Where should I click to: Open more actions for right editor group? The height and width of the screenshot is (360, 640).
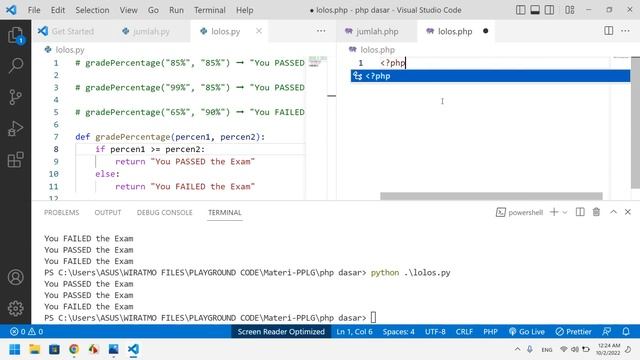tap(625, 31)
